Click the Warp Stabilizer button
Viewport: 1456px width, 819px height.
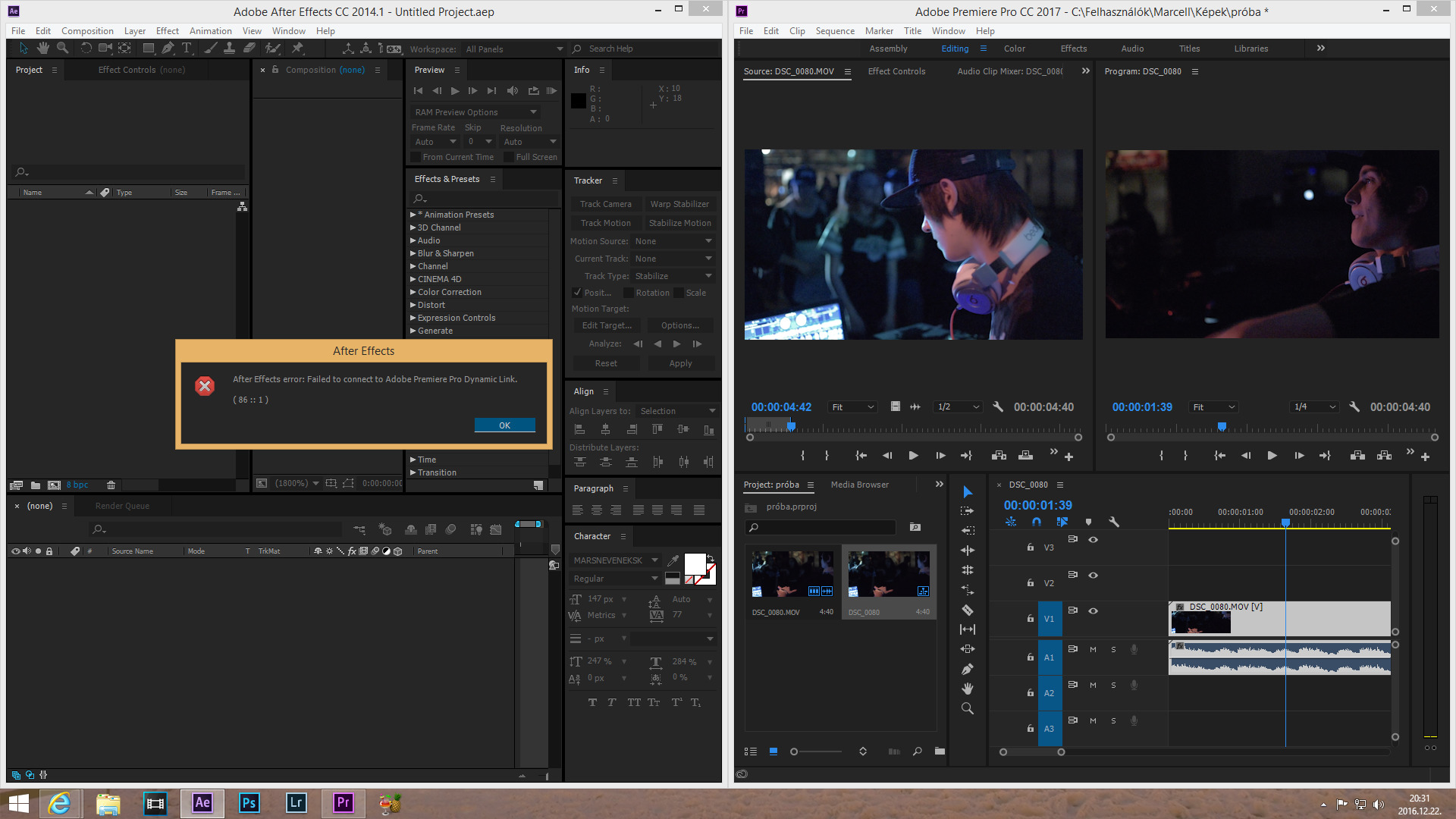coord(679,204)
